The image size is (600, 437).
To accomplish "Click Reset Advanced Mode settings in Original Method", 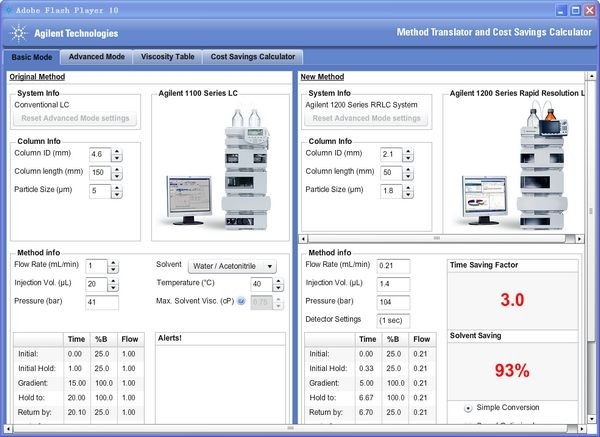I will coord(75,118).
